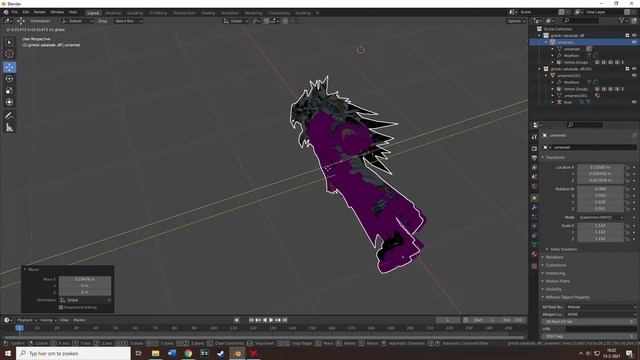
Task: Switch to the Sculpting workspace tab
Action: 135,13
